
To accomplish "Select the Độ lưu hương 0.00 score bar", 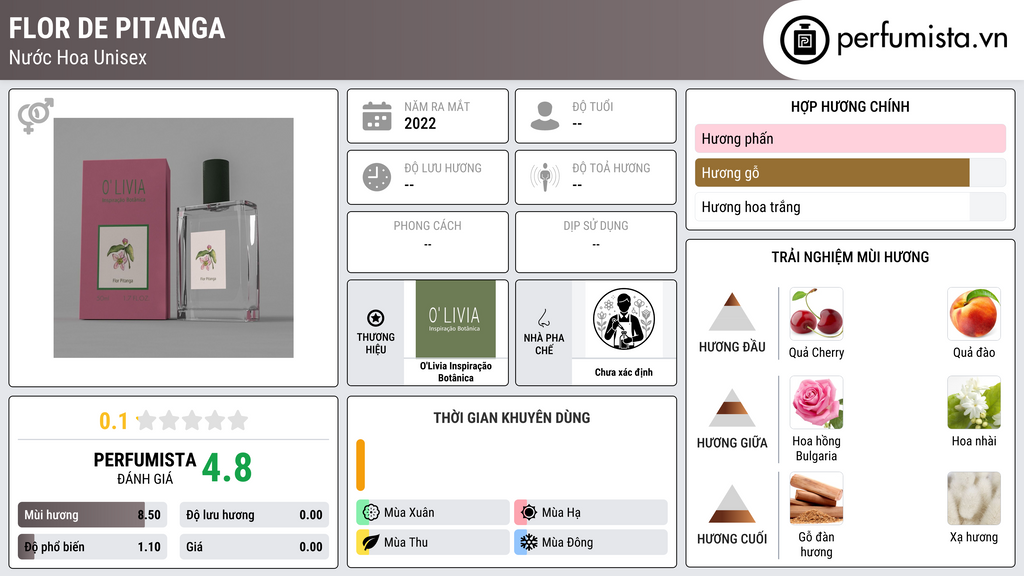I will click(254, 515).
